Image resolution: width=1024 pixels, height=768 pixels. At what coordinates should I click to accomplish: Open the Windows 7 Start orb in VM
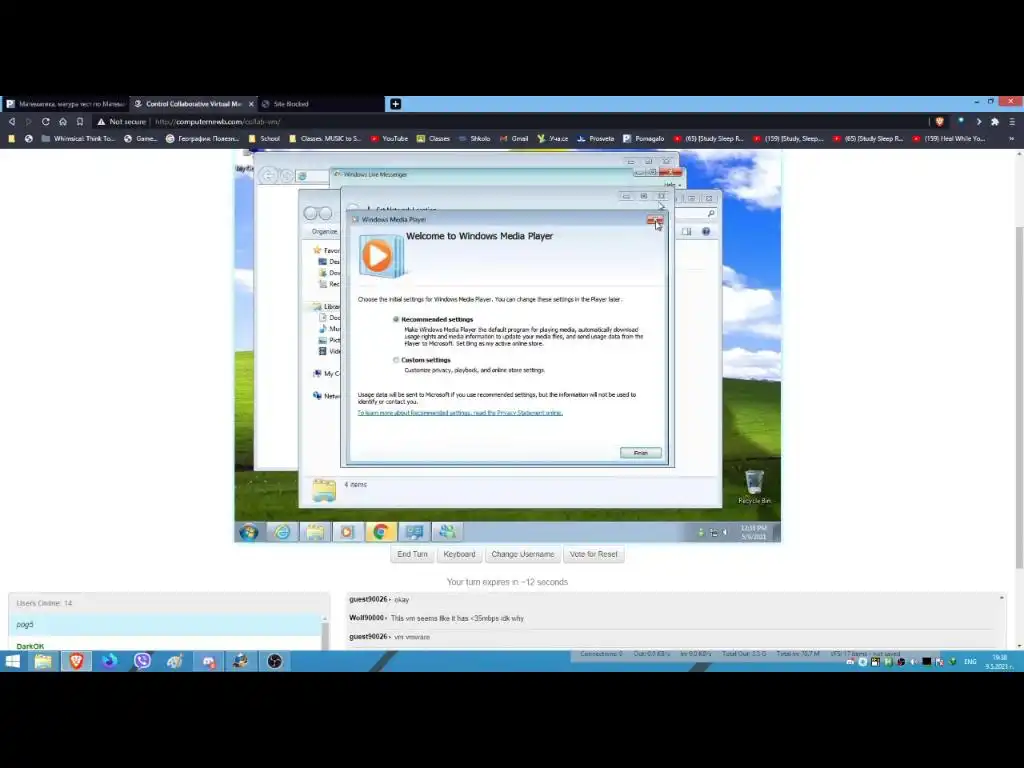(248, 532)
